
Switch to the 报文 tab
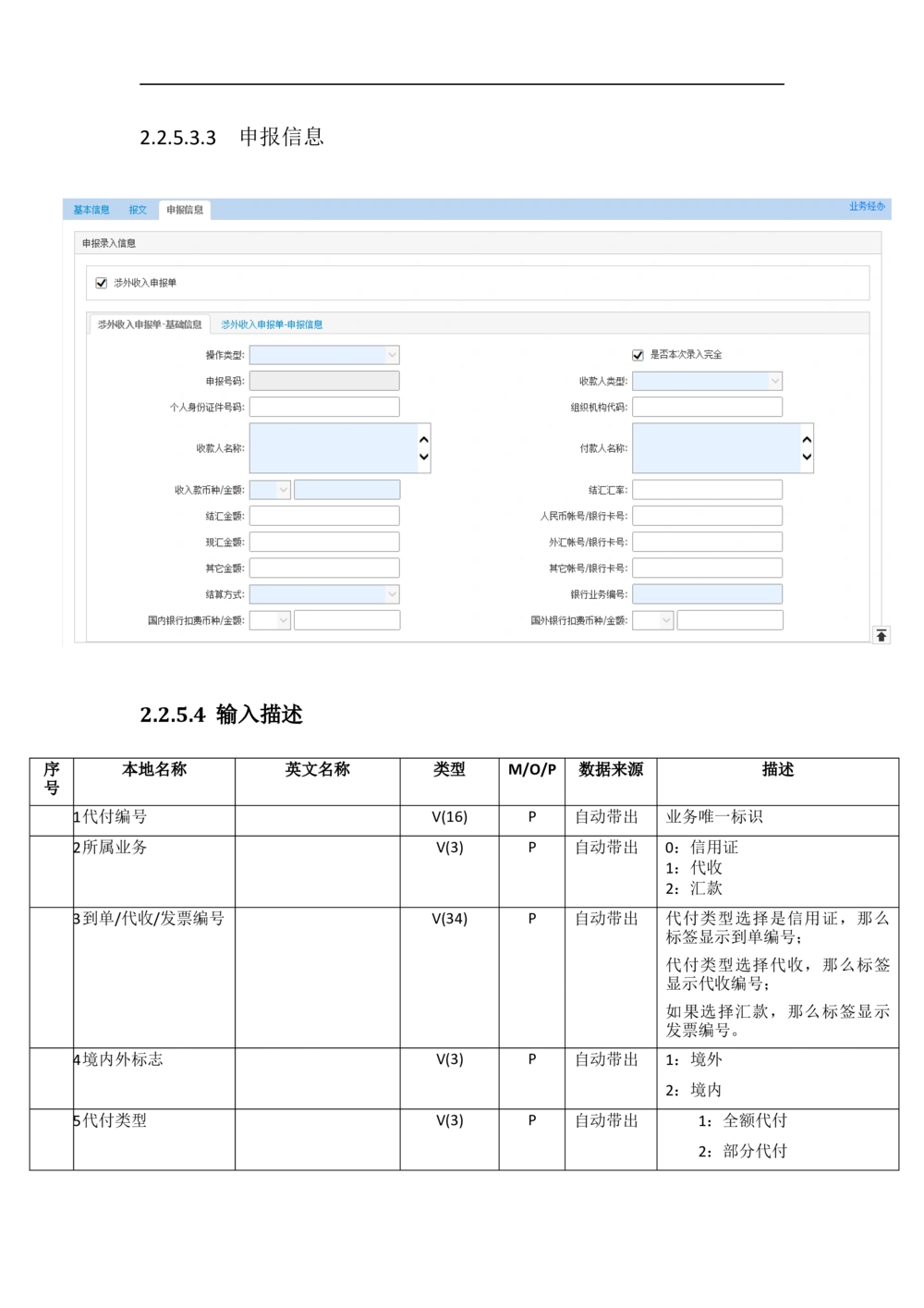(138, 210)
